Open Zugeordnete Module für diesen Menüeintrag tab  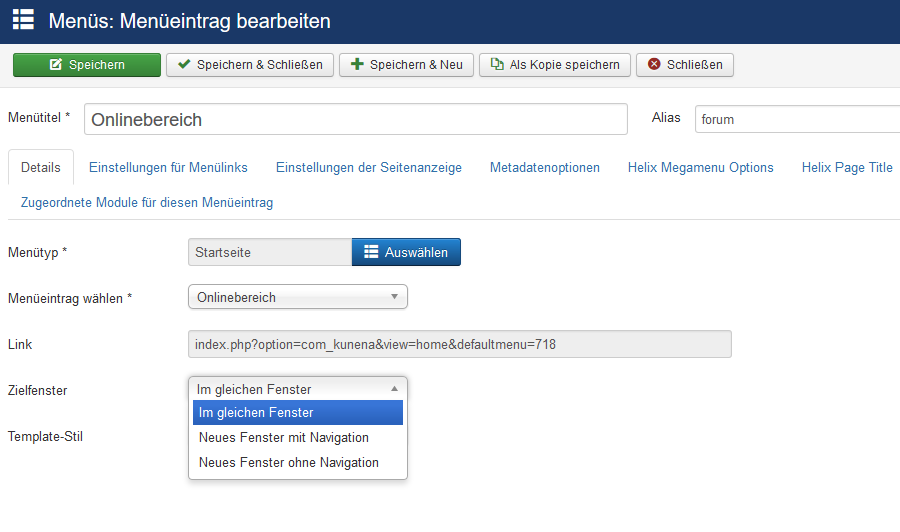147,203
